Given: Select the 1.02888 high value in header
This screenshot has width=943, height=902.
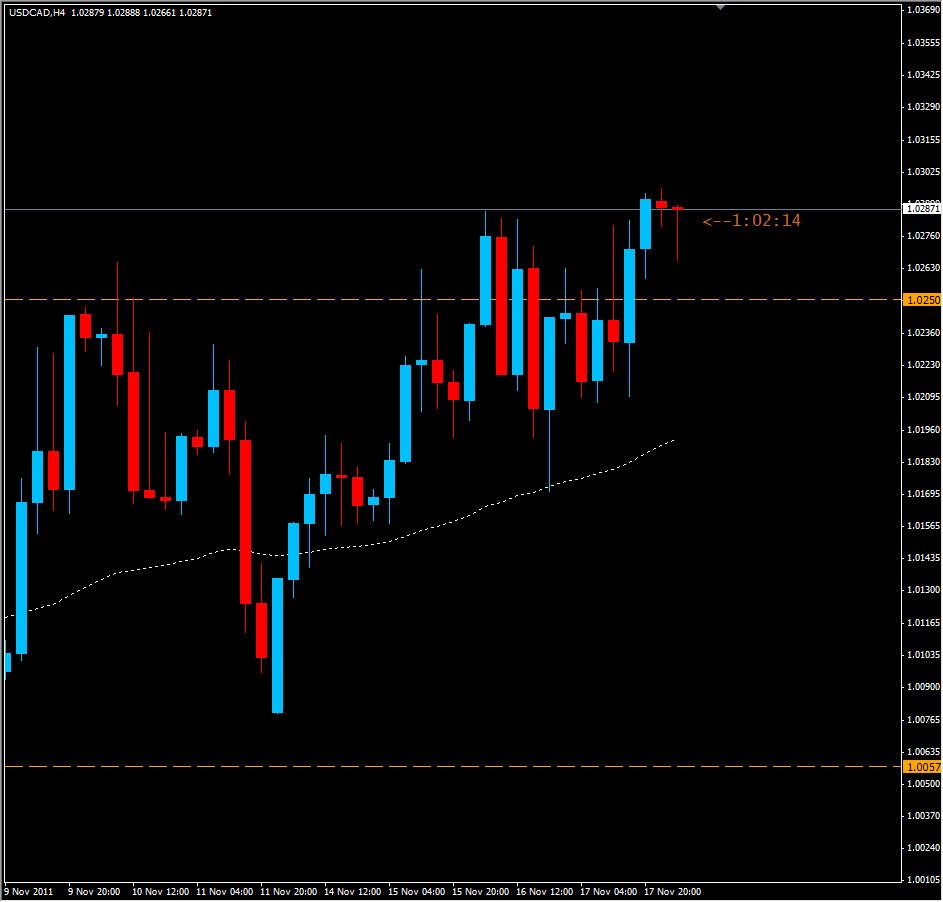Looking at the screenshot, I should pos(123,13).
